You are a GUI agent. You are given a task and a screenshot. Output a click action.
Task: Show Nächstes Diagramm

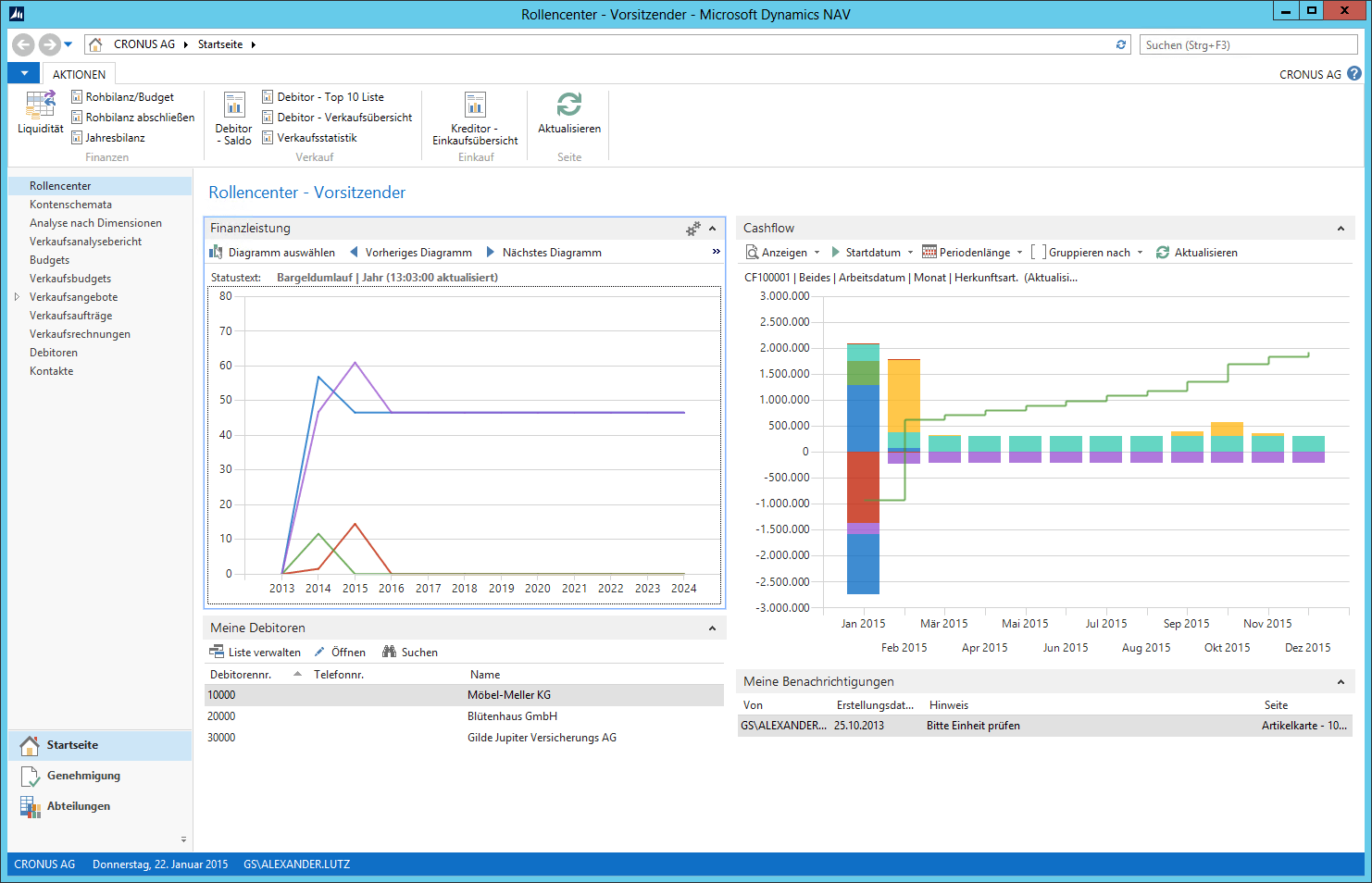pyautogui.click(x=544, y=253)
